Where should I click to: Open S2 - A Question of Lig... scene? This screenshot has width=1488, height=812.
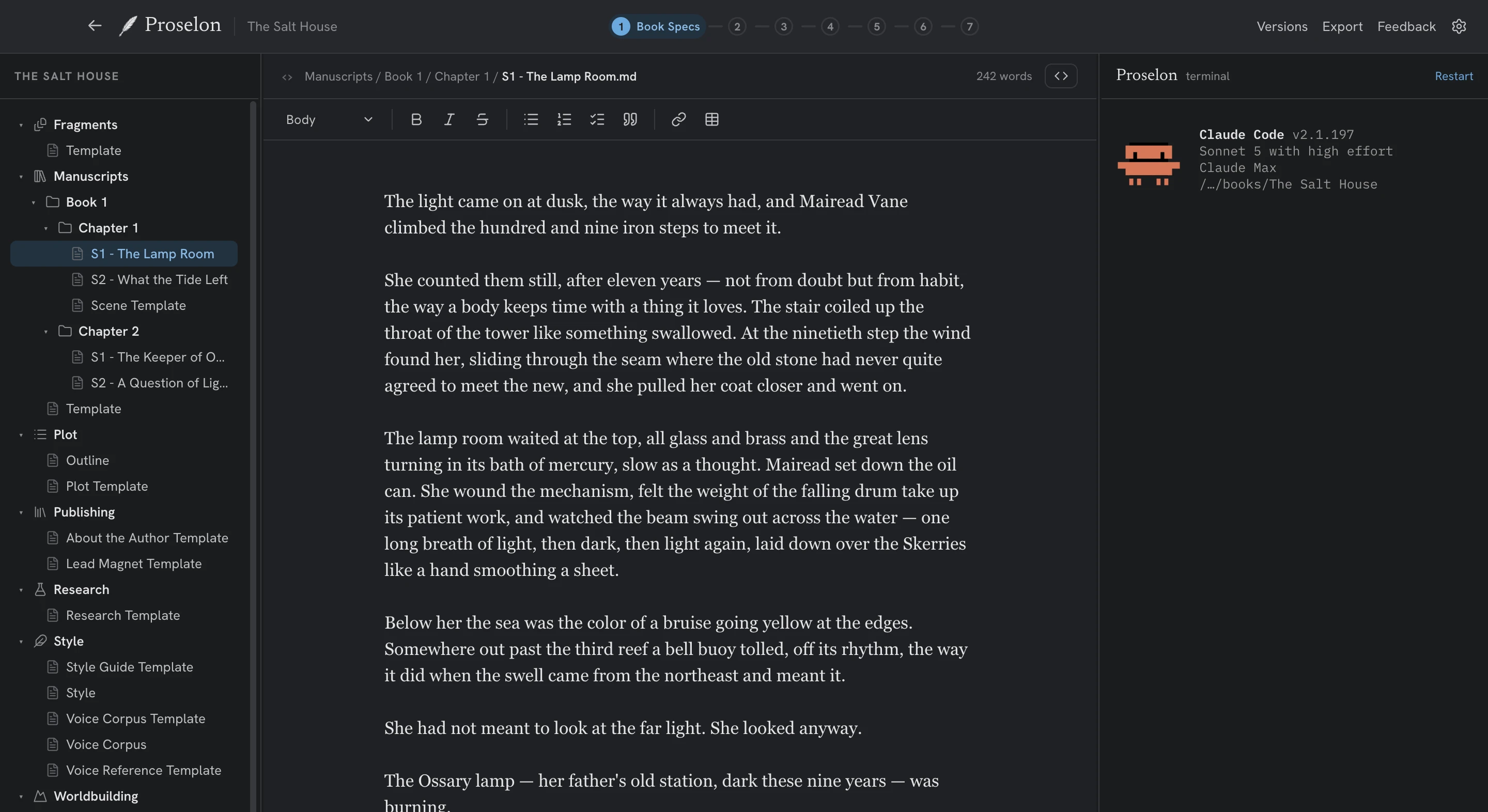pos(123,383)
